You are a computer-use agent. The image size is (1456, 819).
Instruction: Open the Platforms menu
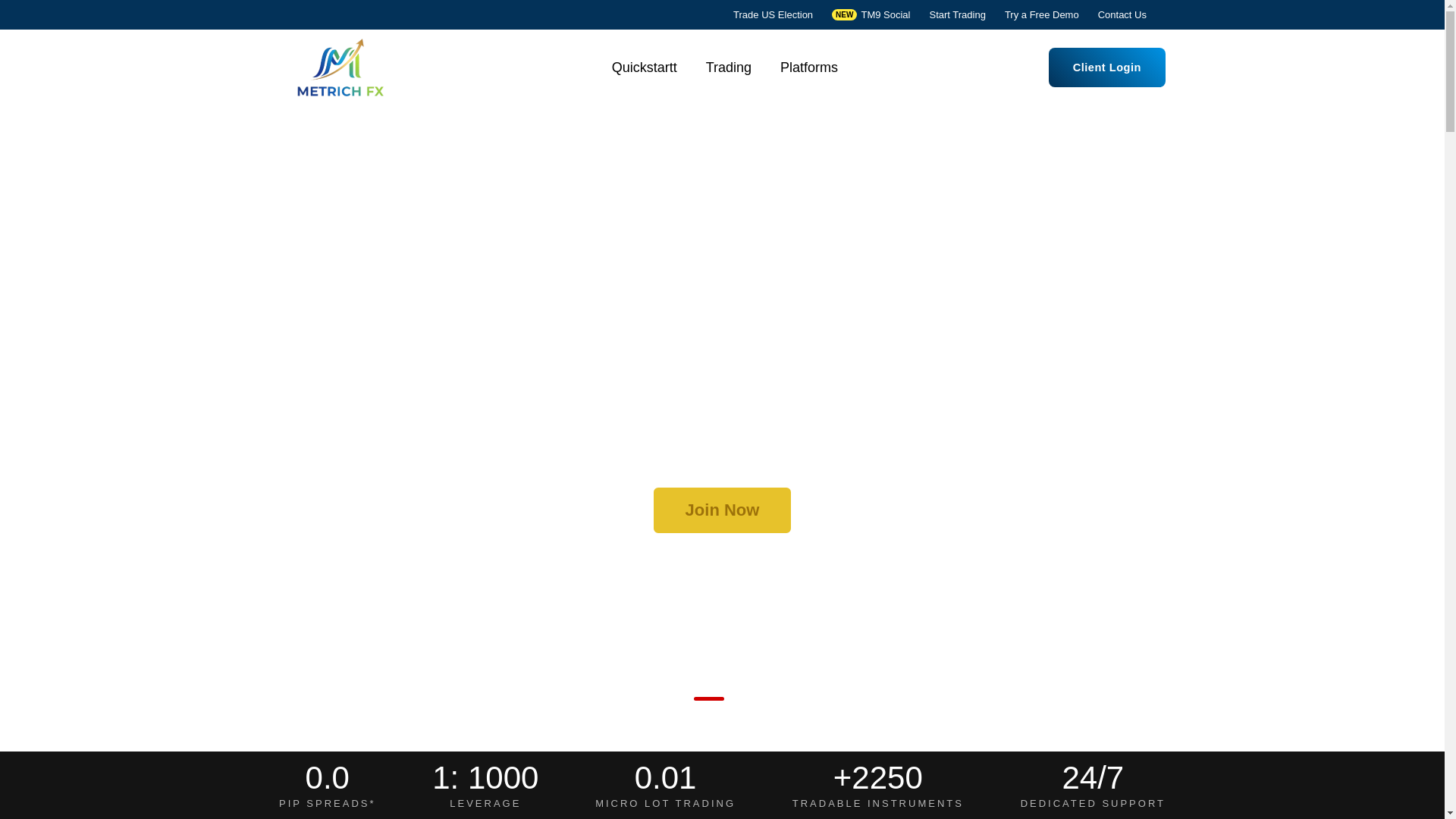point(808,67)
